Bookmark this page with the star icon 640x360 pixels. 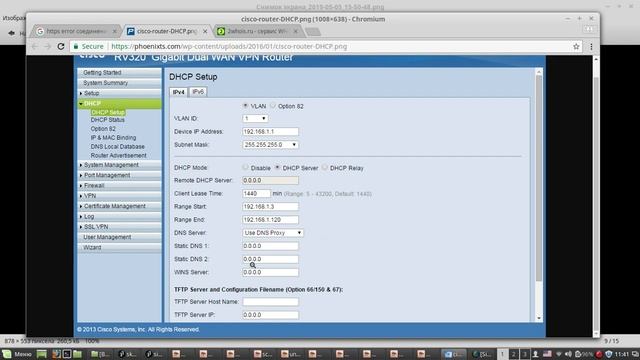[576, 47]
